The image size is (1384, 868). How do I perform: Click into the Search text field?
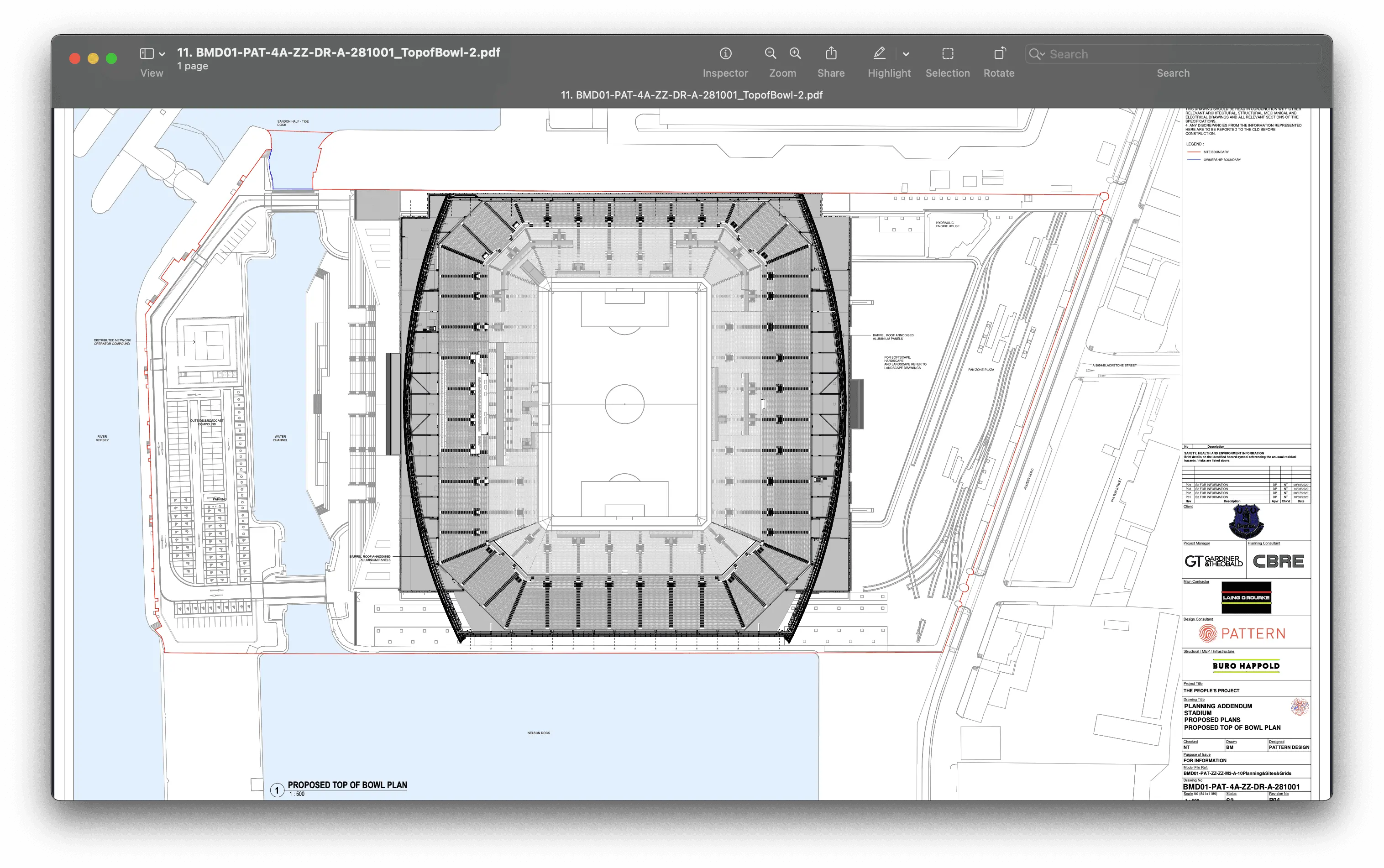1177,54
